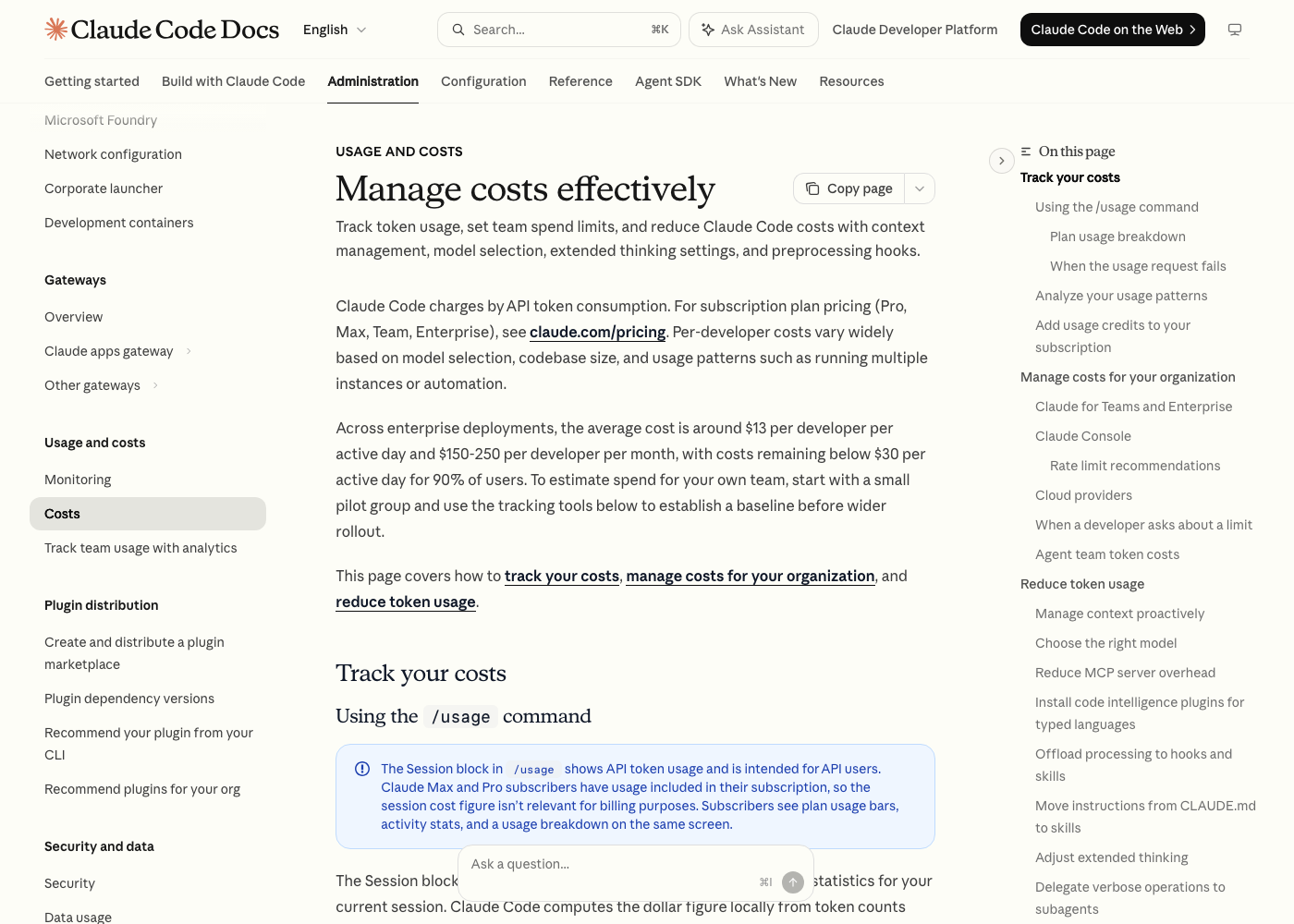Open Corporate launcher in the sidebar
The image size is (1294, 924).
[x=104, y=188]
